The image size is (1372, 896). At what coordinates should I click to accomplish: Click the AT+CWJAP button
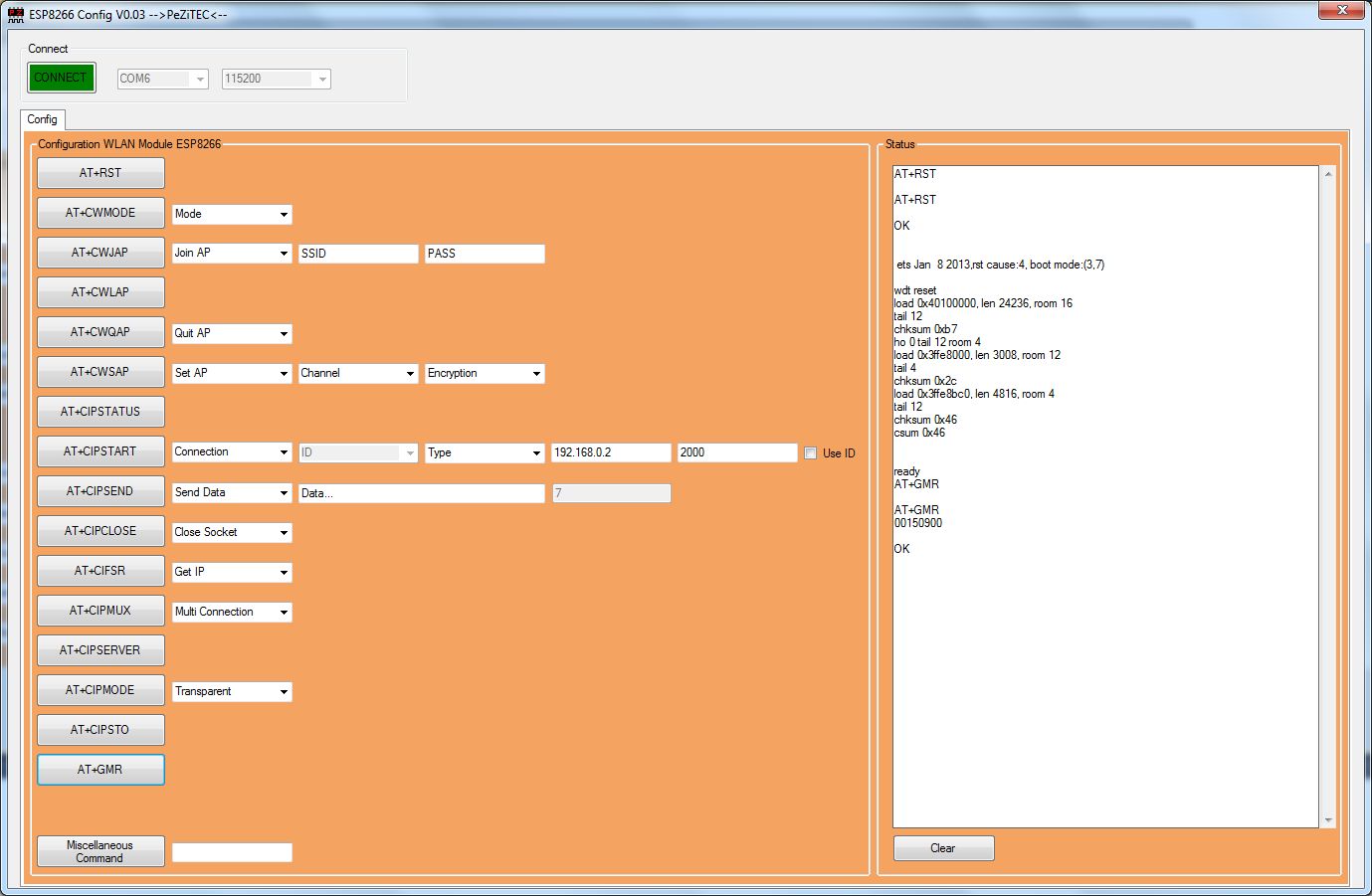click(x=100, y=253)
